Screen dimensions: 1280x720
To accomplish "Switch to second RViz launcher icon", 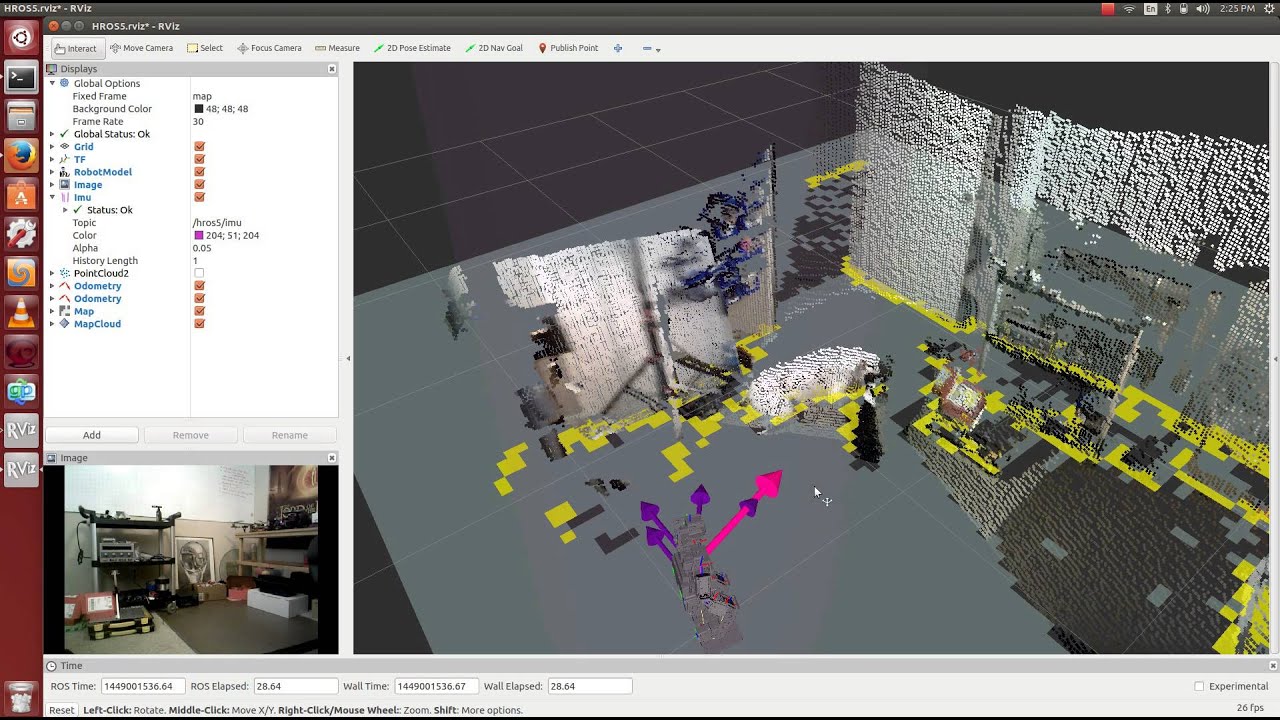I will pos(21,469).
